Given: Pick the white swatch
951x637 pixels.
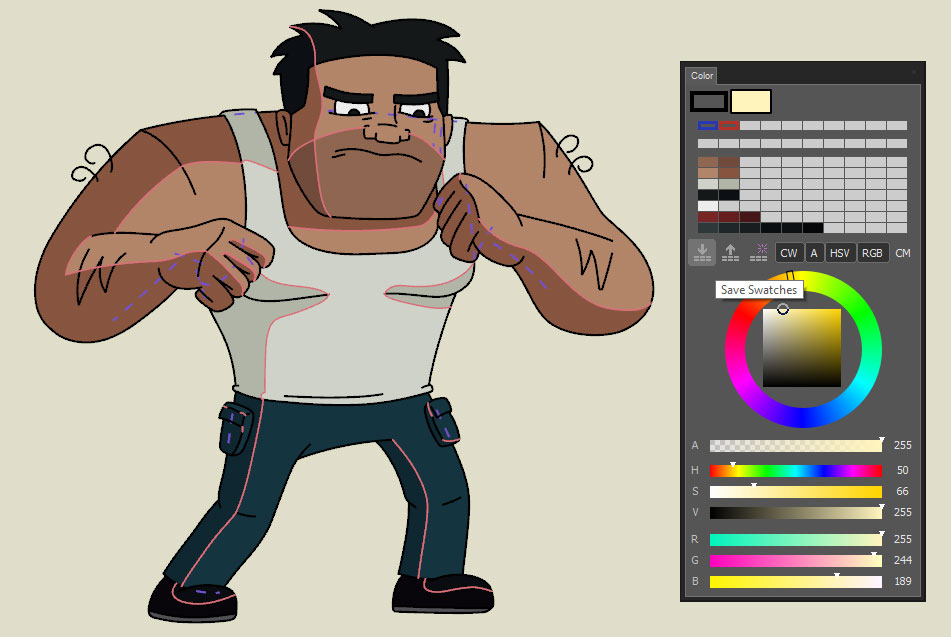Looking at the screenshot, I should (x=708, y=206).
